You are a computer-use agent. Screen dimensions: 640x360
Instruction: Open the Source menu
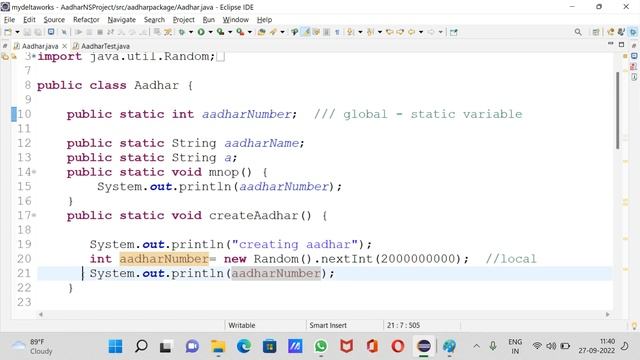click(x=54, y=20)
